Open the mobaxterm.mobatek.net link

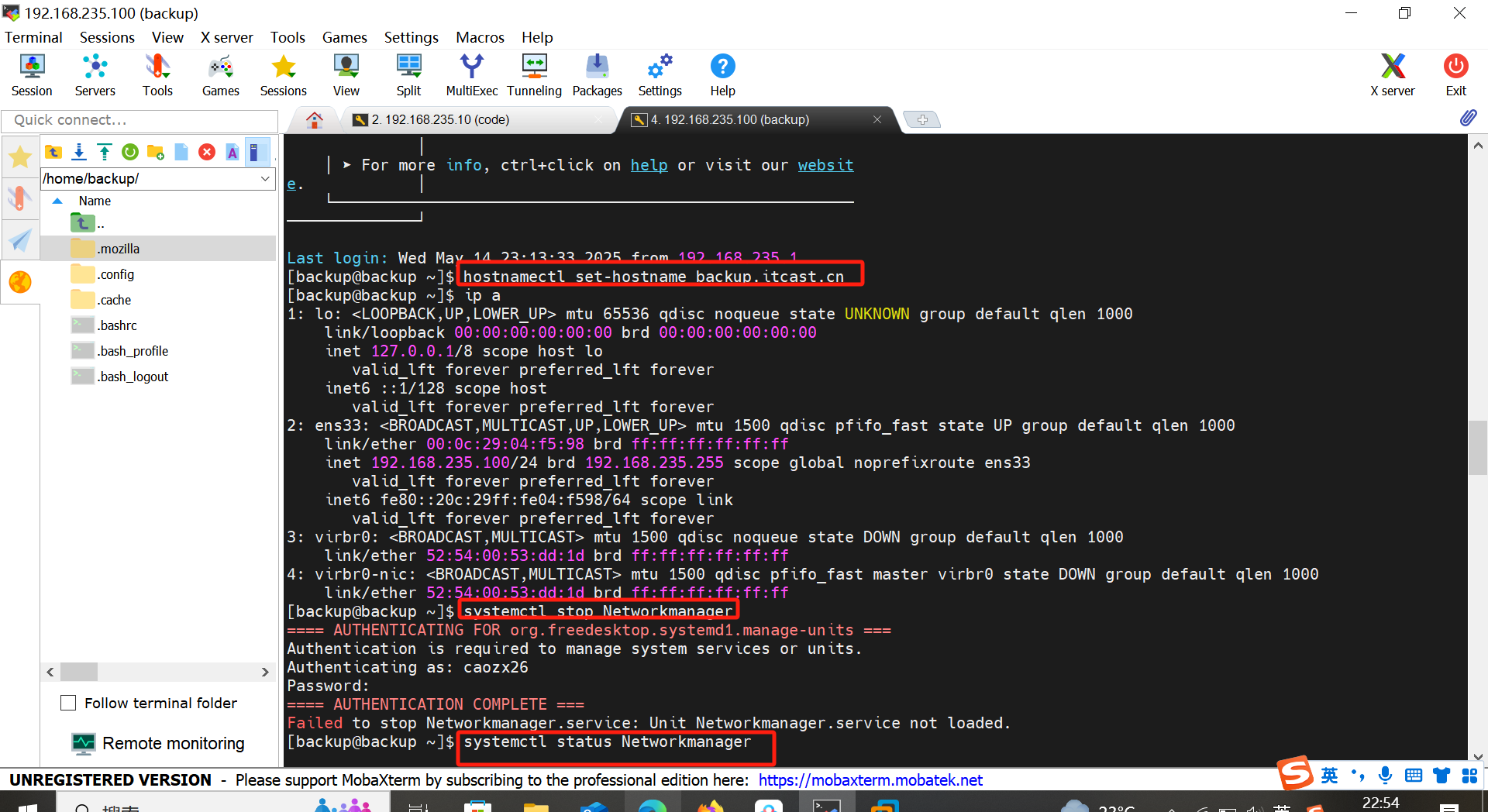click(870, 780)
